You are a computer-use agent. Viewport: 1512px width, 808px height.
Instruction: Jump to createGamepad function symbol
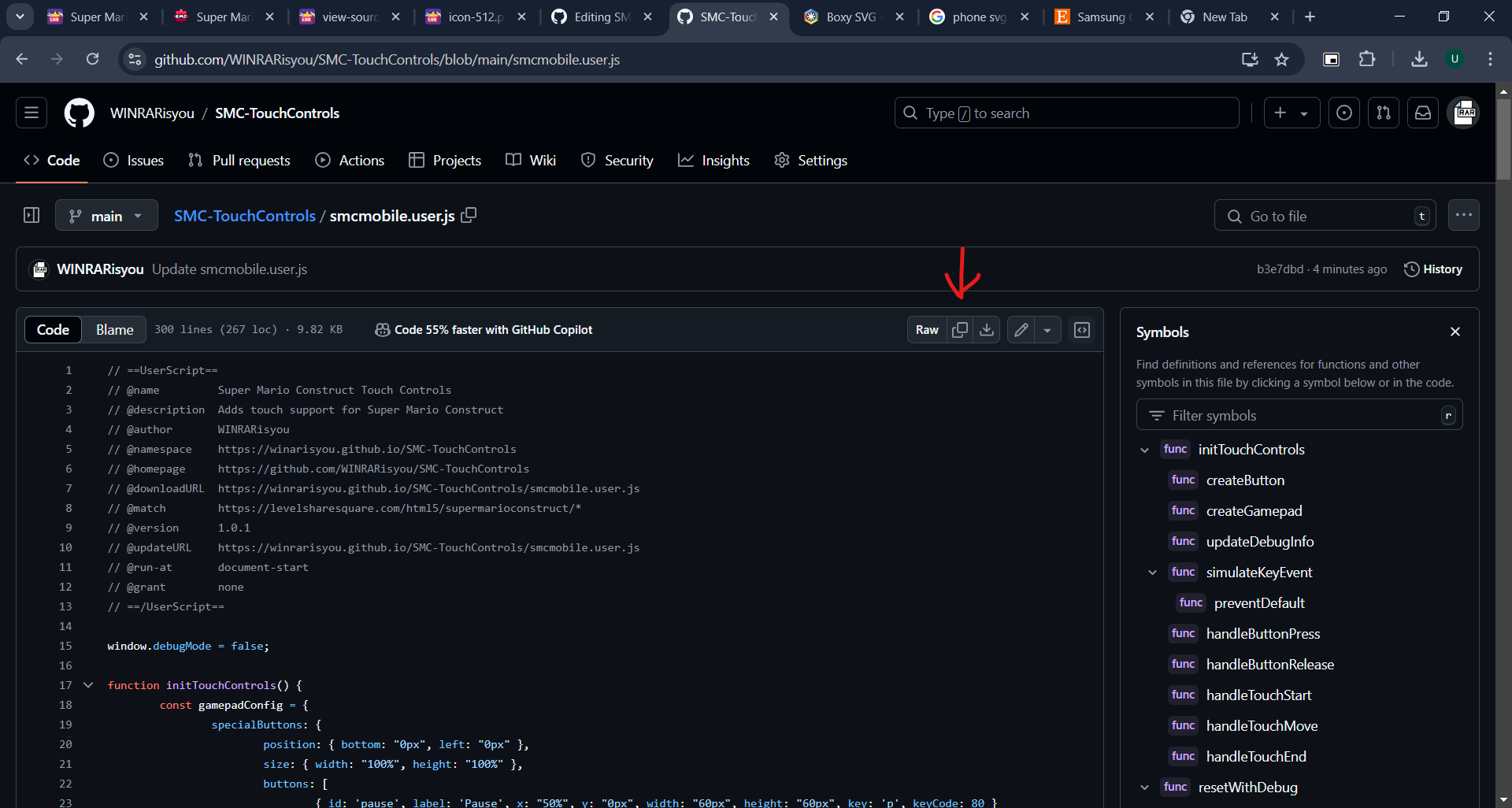pyautogui.click(x=1254, y=511)
